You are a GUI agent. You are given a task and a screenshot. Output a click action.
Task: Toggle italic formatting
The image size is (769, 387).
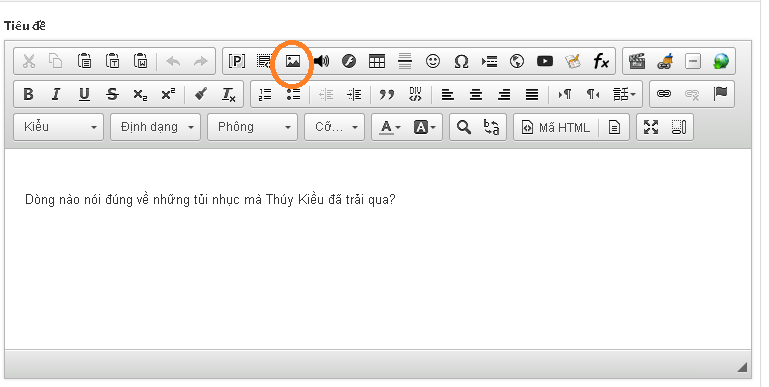coord(56,94)
